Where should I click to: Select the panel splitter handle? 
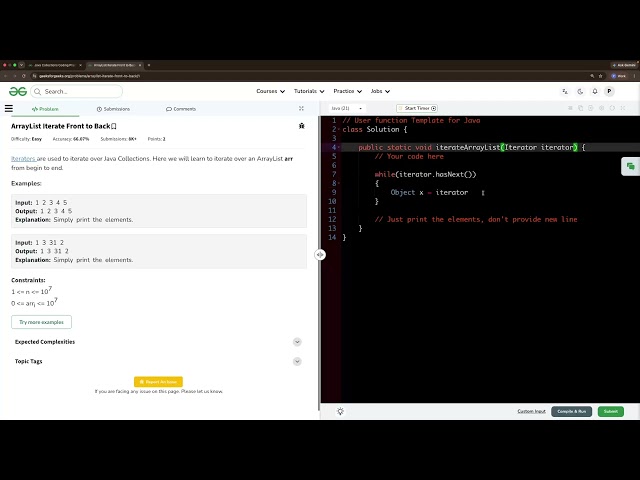320,255
